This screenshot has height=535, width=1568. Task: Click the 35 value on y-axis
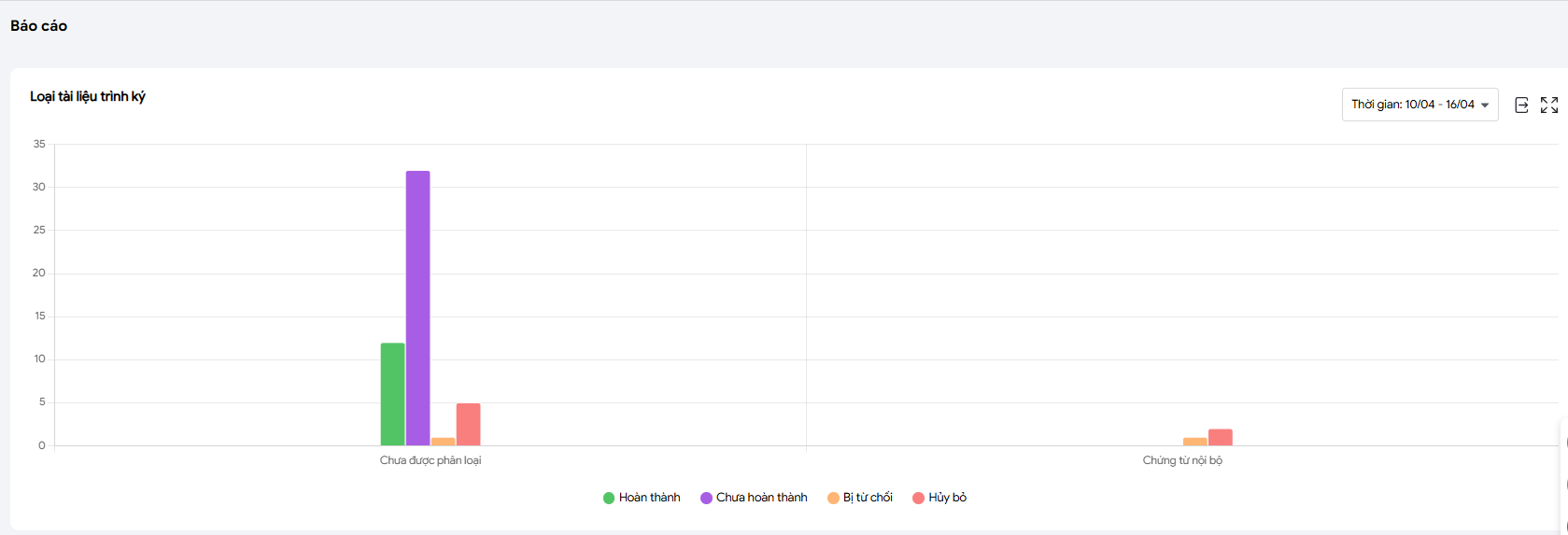click(39, 144)
